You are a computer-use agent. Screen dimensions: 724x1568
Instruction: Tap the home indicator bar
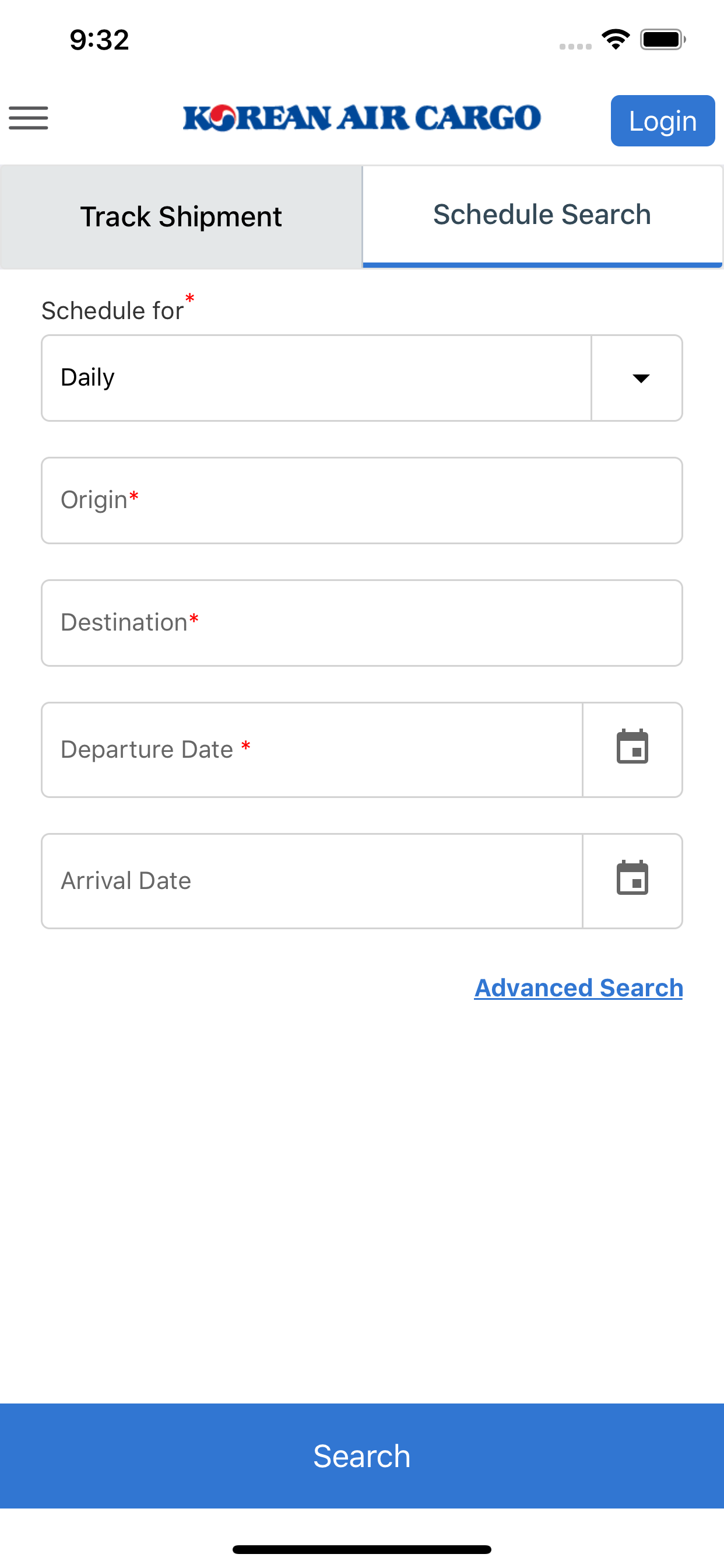pos(361,1549)
